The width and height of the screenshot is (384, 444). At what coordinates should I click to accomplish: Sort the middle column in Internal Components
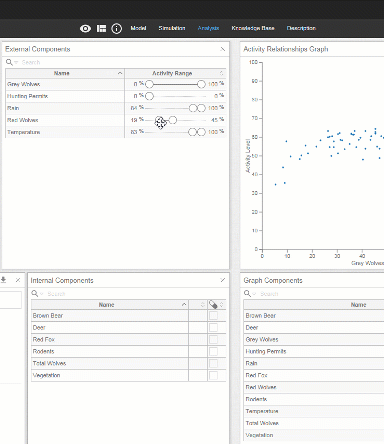tap(202, 305)
